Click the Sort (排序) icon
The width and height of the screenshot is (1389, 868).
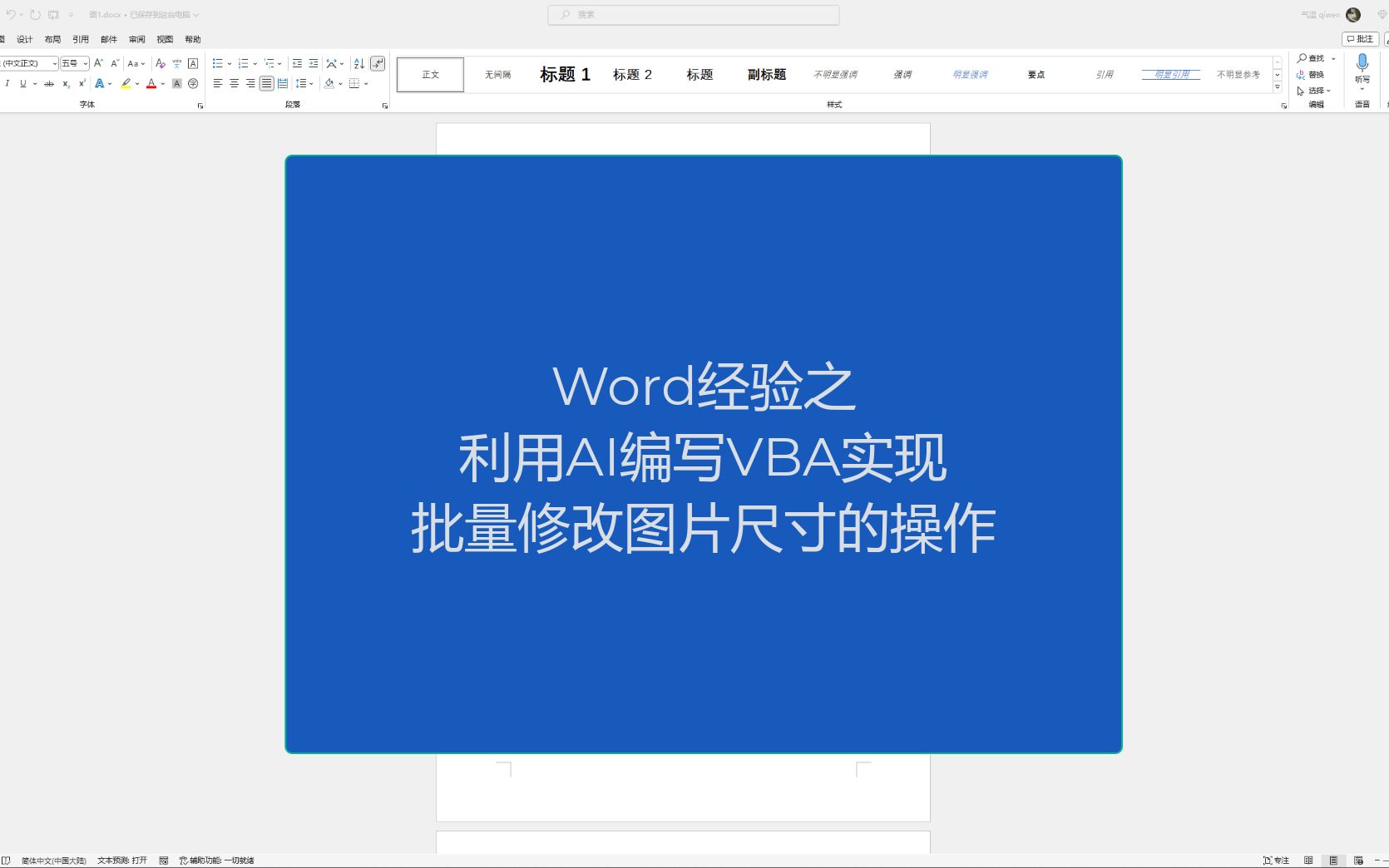(358, 64)
